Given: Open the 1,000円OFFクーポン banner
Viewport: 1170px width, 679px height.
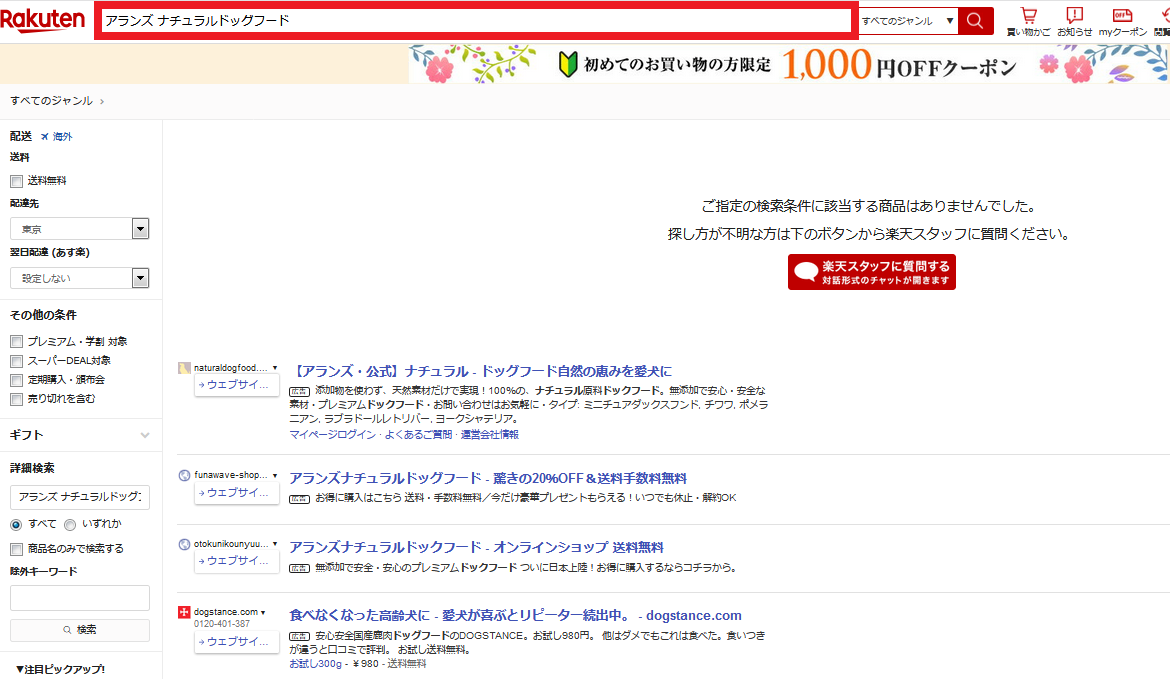Looking at the screenshot, I should pos(789,63).
